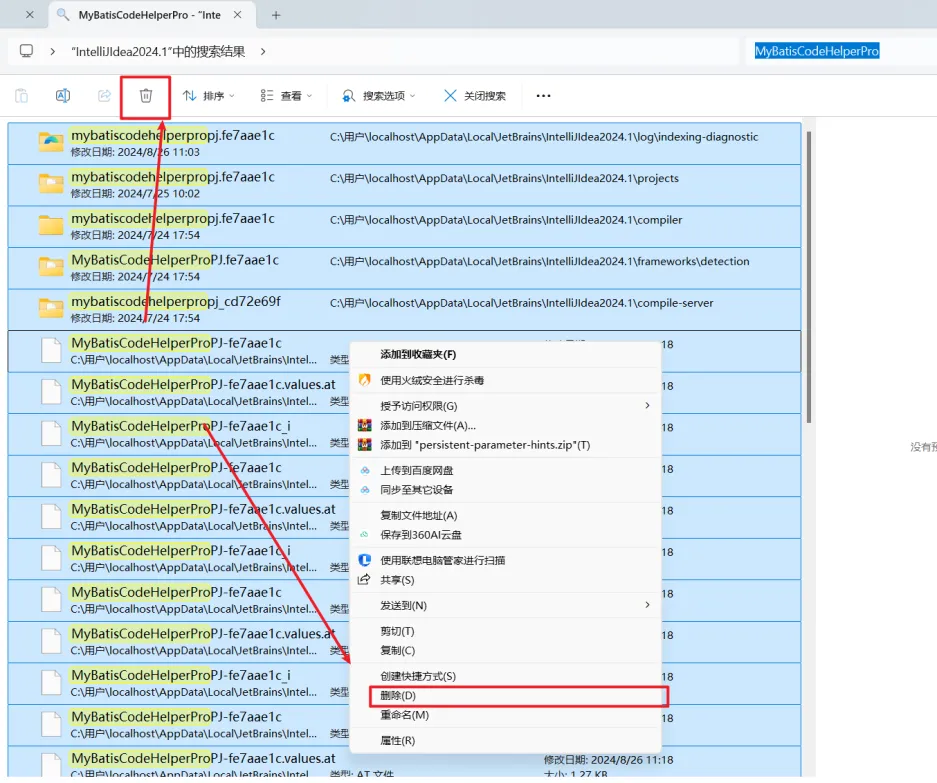Viewport: 937px width, 783px height.
Task: Click Baidu icon beside 上传到百度网盘
Action: (365, 470)
